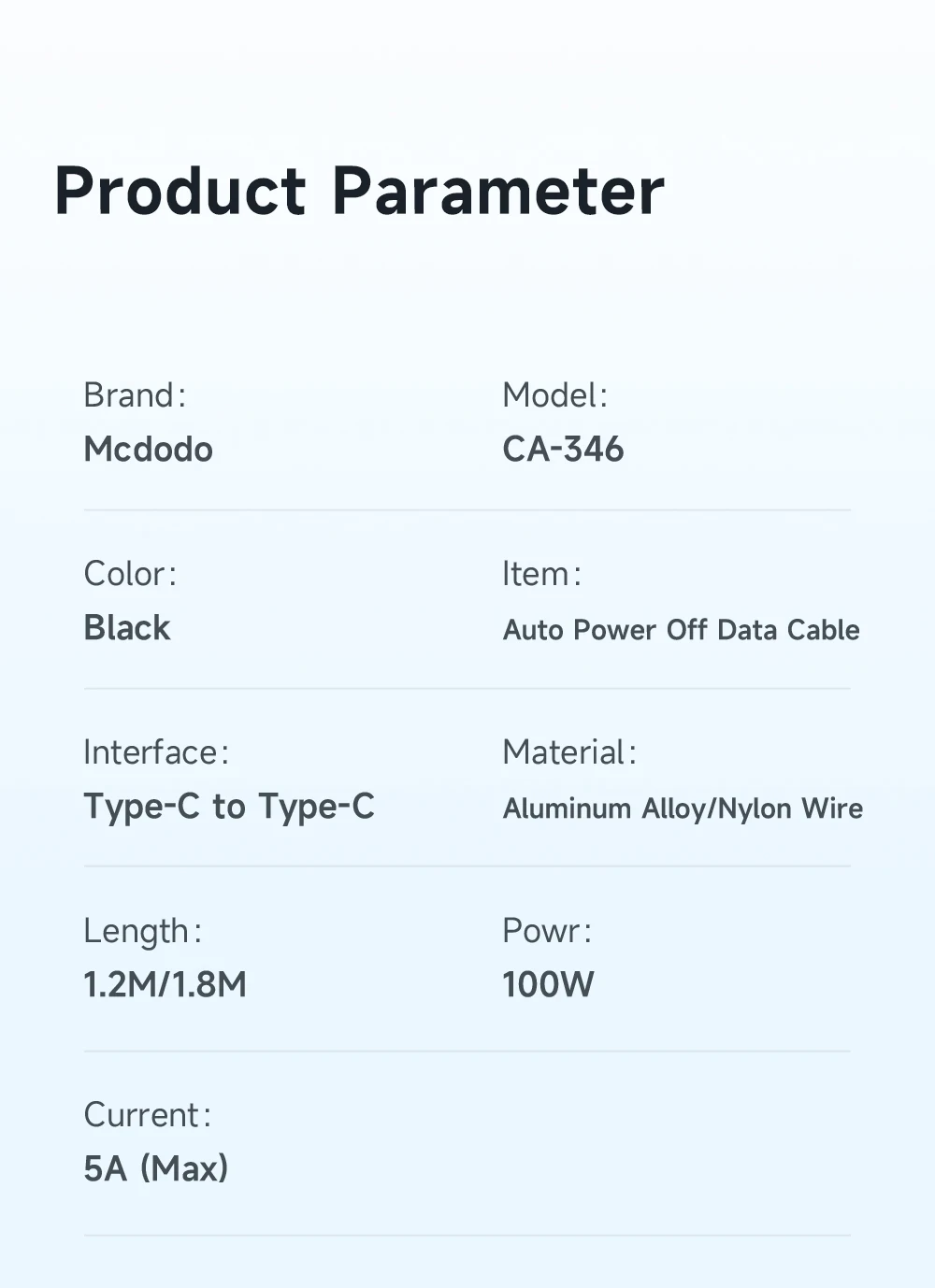Screen dimensions: 935x1288
Task: Click the "Length:" label
Action: click(142, 931)
